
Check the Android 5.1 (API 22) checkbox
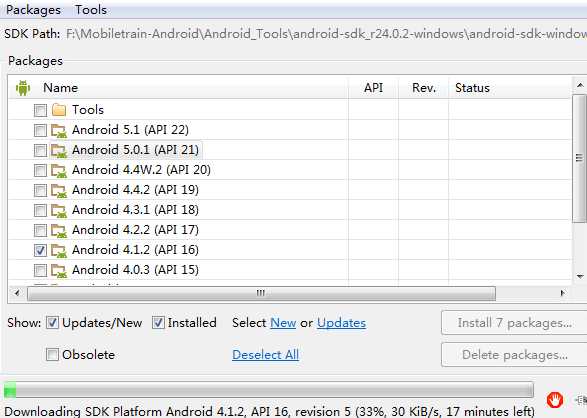(x=40, y=131)
